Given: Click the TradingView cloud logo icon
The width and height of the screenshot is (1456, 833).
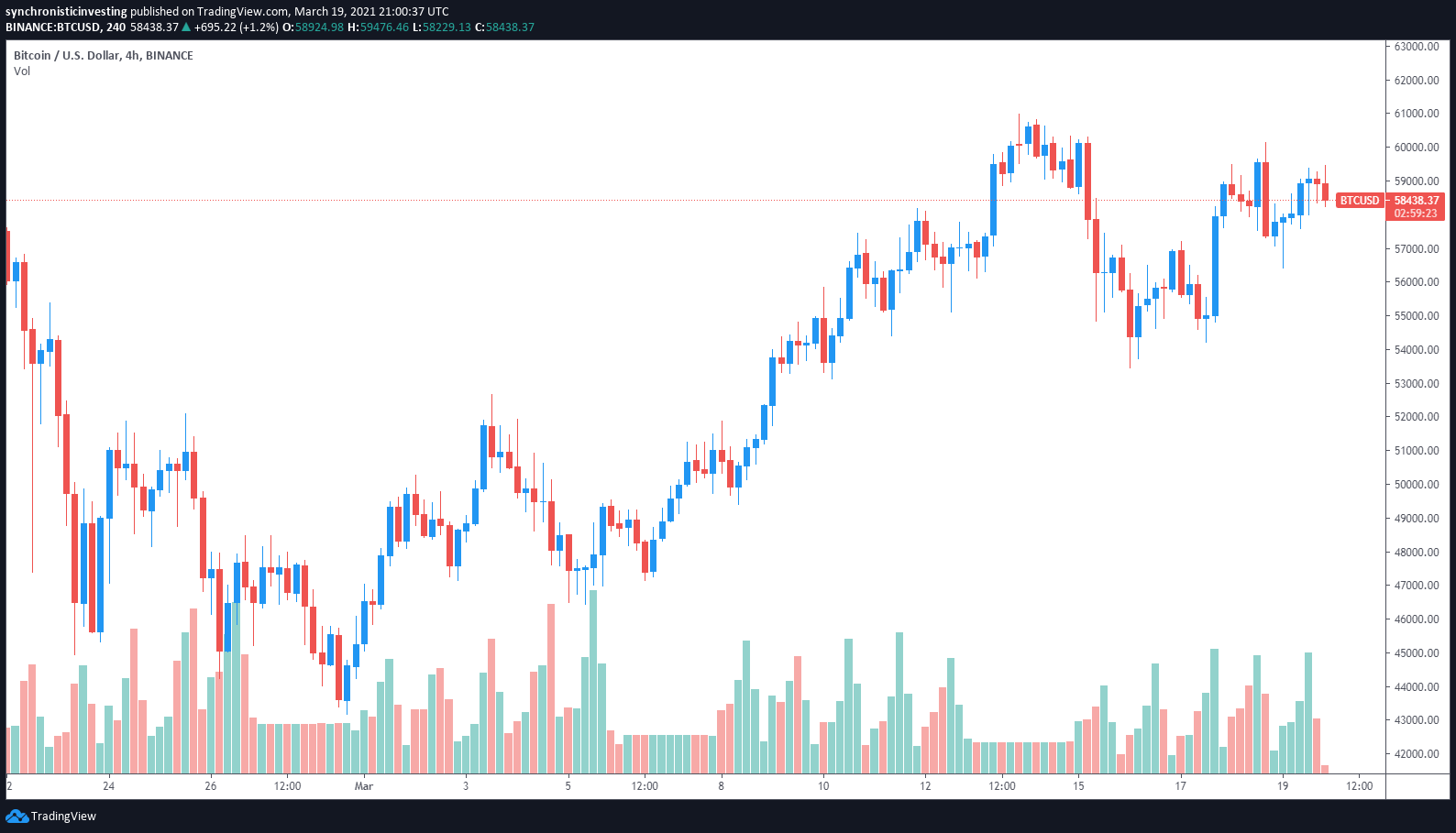Looking at the screenshot, I should (17, 816).
